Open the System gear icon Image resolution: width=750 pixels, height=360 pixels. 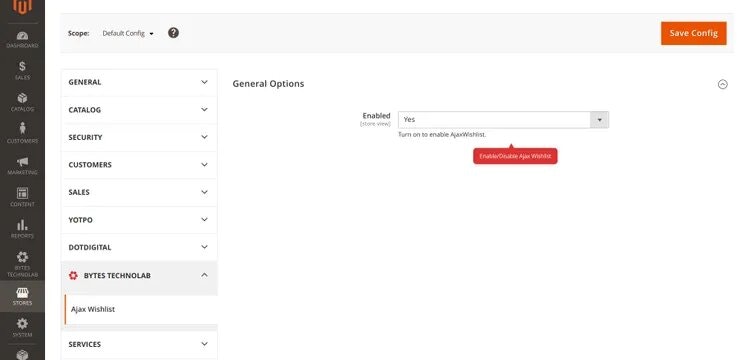pyautogui.click(x=22, y=324)
